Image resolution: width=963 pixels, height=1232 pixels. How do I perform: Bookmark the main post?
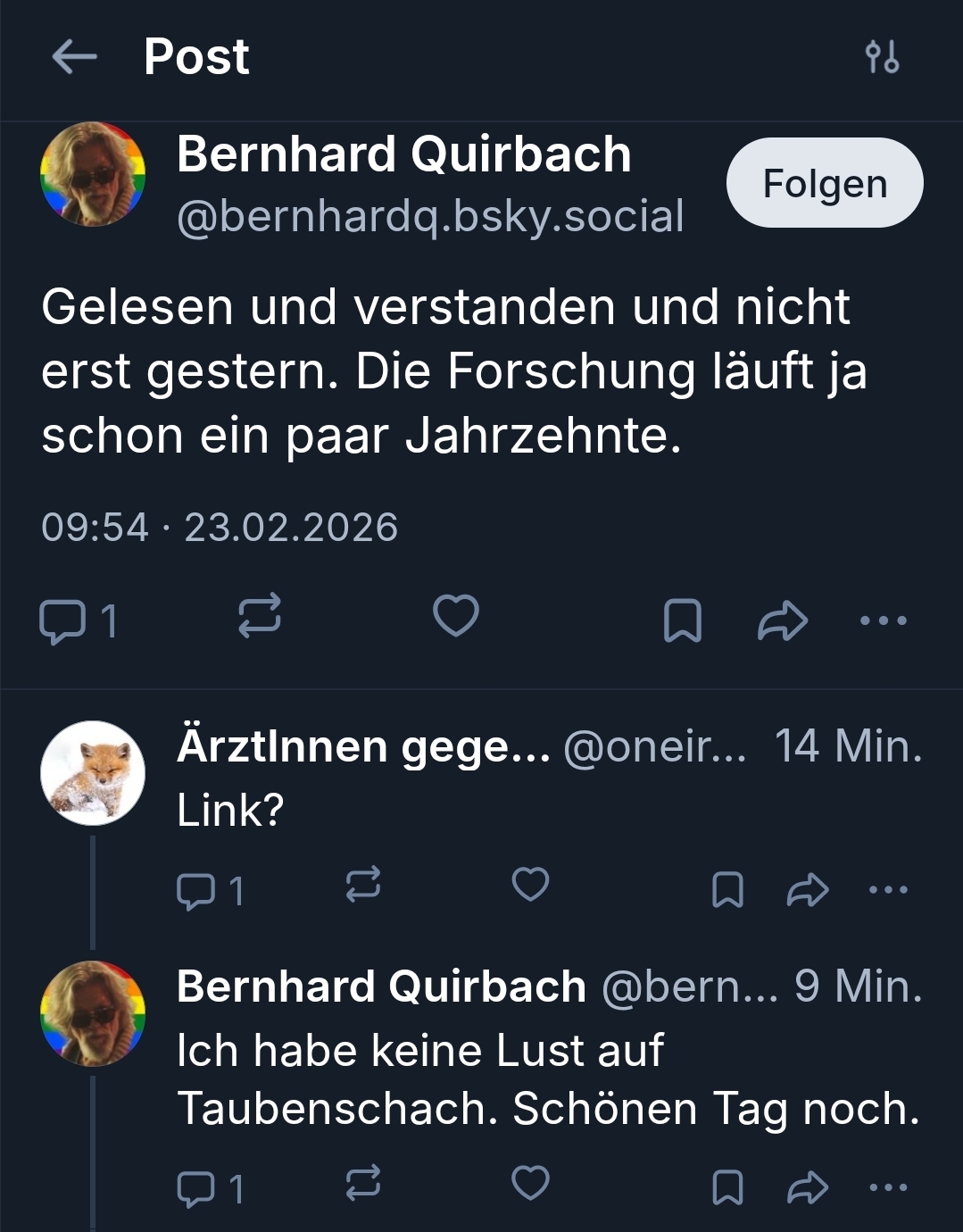pyautogui.click(x=683, y=620)
